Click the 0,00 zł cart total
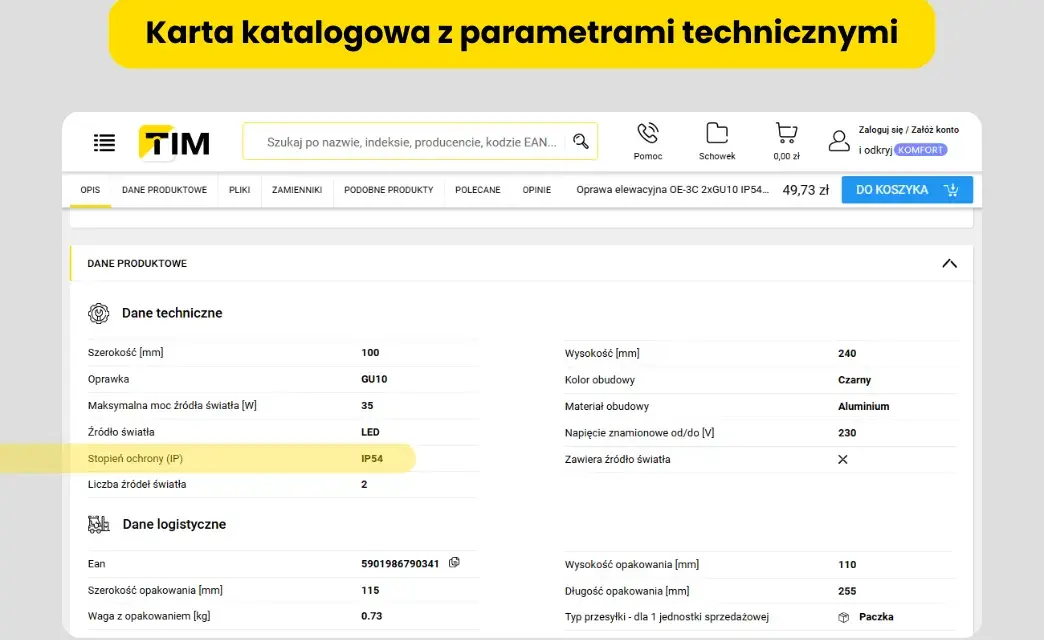Viewport: 1044px width, 640px height. click(x=786, y=157)
